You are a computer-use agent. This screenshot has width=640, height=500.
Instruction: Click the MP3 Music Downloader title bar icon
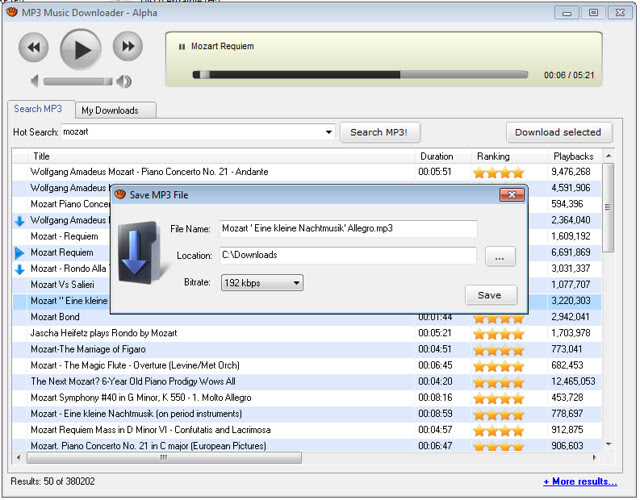(12, 12)
